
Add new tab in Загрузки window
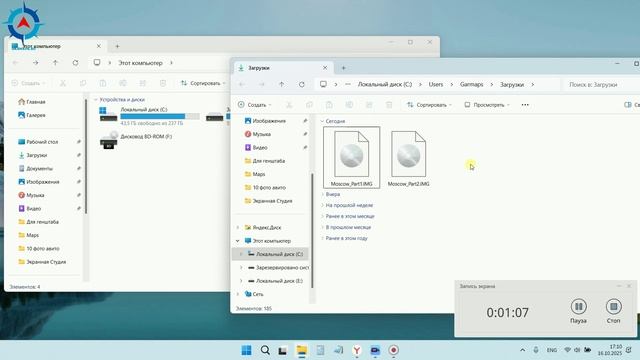(344, 68)
